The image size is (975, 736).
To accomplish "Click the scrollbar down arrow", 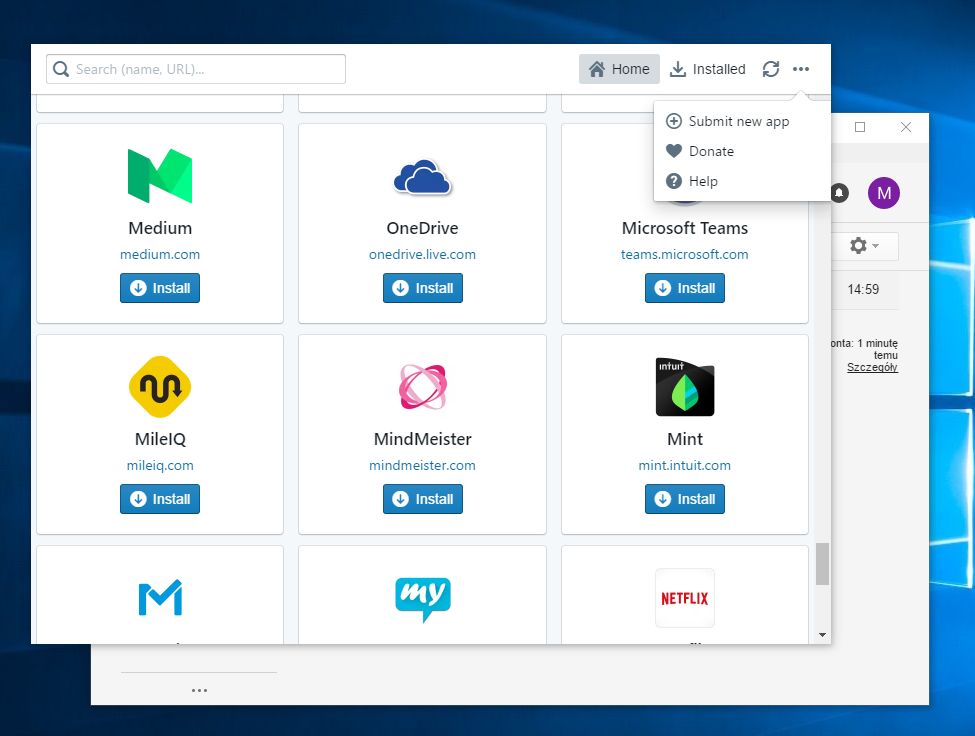I will point(822,635).
